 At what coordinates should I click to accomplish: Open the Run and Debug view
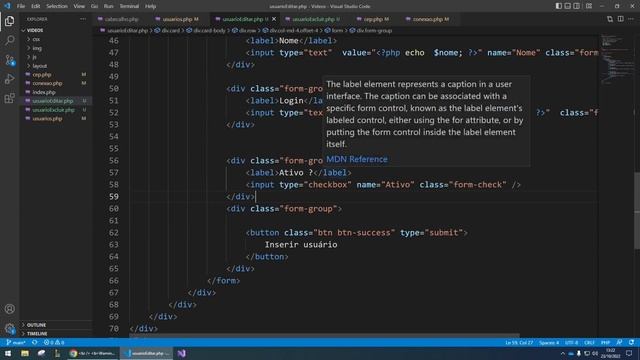pos(9,79)
